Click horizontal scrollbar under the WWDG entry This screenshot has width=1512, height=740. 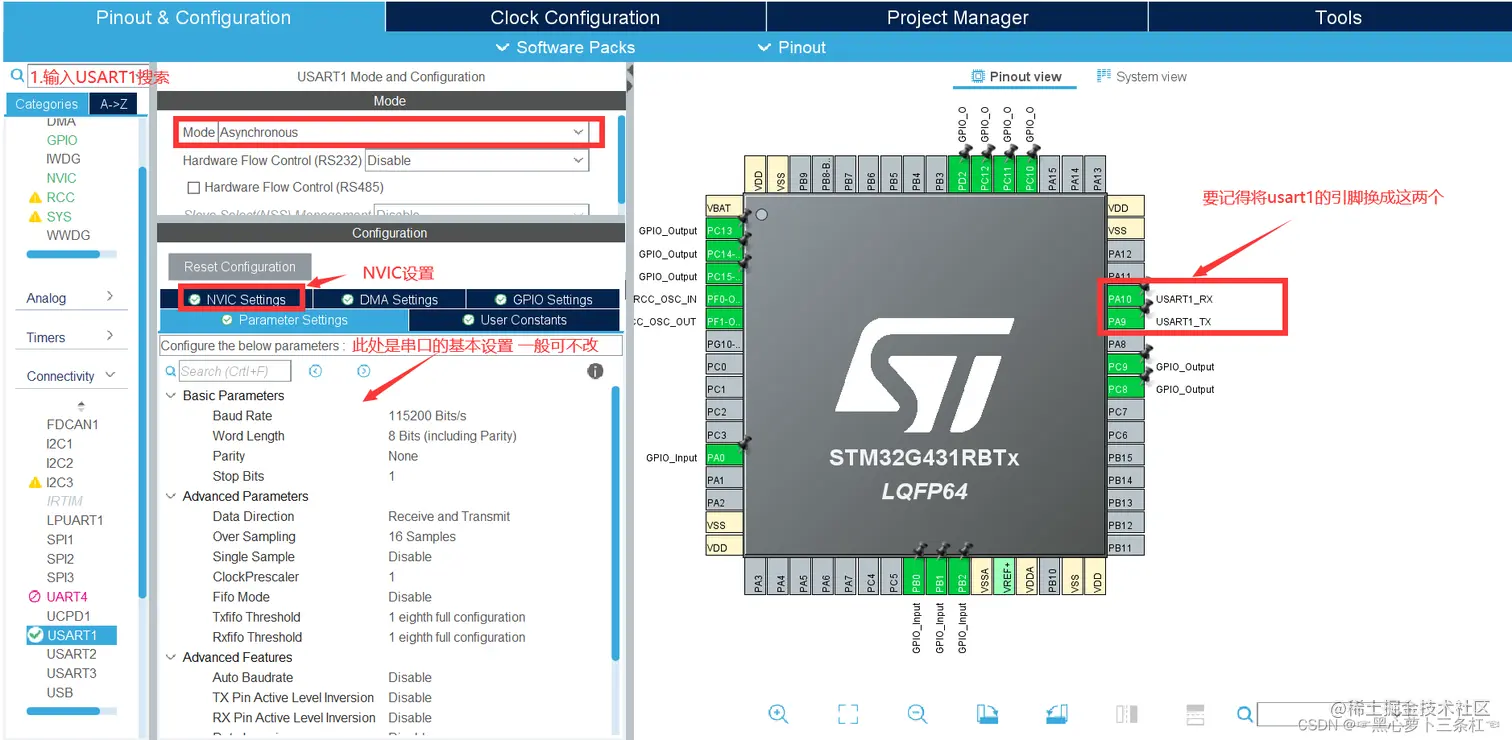63,254
